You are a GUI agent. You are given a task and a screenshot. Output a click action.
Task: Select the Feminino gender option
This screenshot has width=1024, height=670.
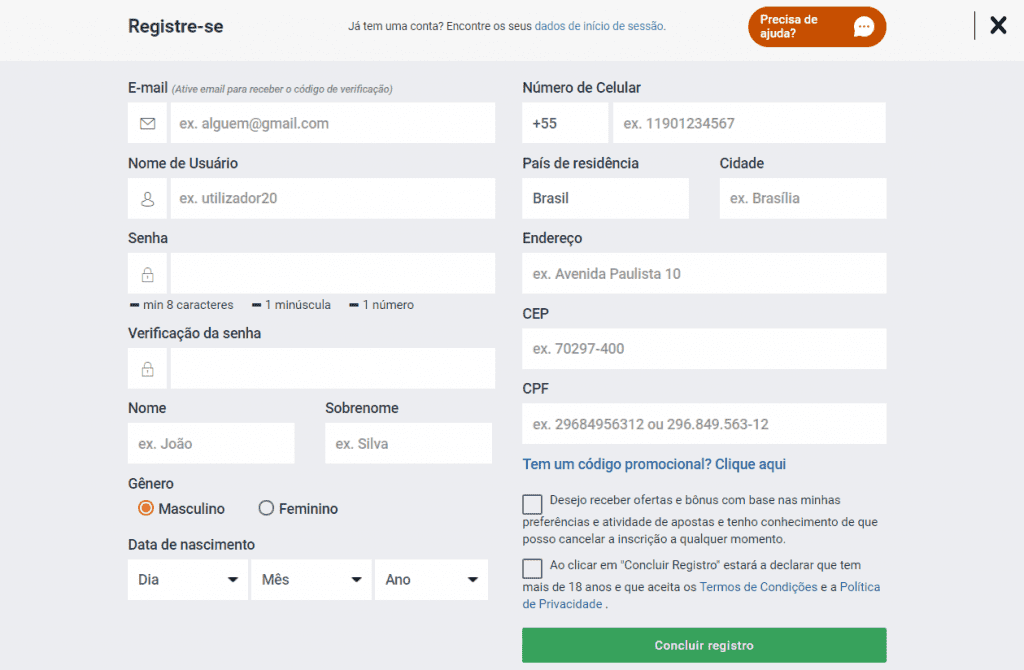[x=266, y=508]
